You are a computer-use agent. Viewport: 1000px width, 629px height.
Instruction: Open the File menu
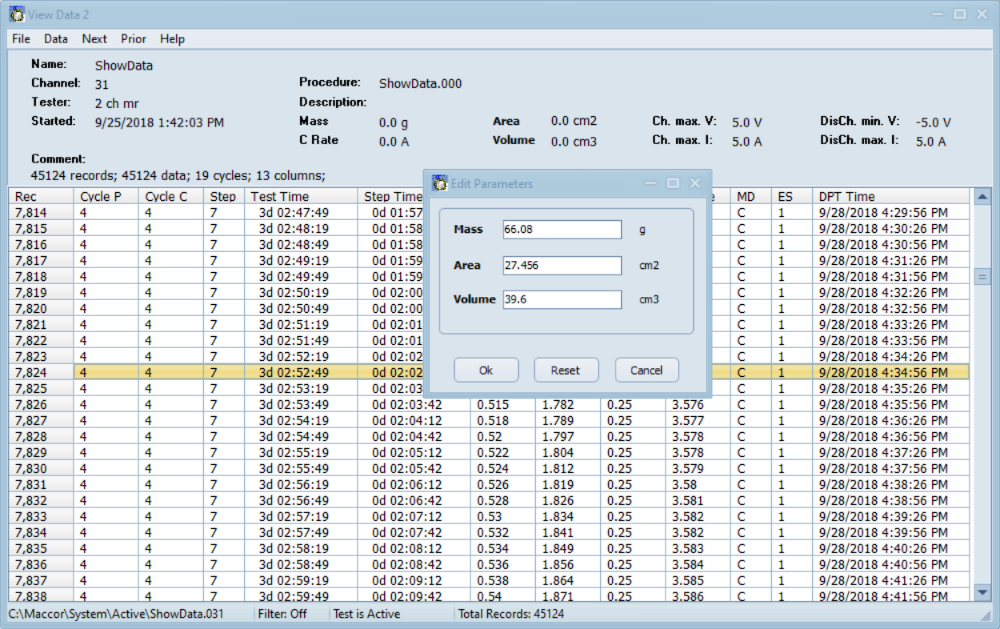tap(21, 39)
